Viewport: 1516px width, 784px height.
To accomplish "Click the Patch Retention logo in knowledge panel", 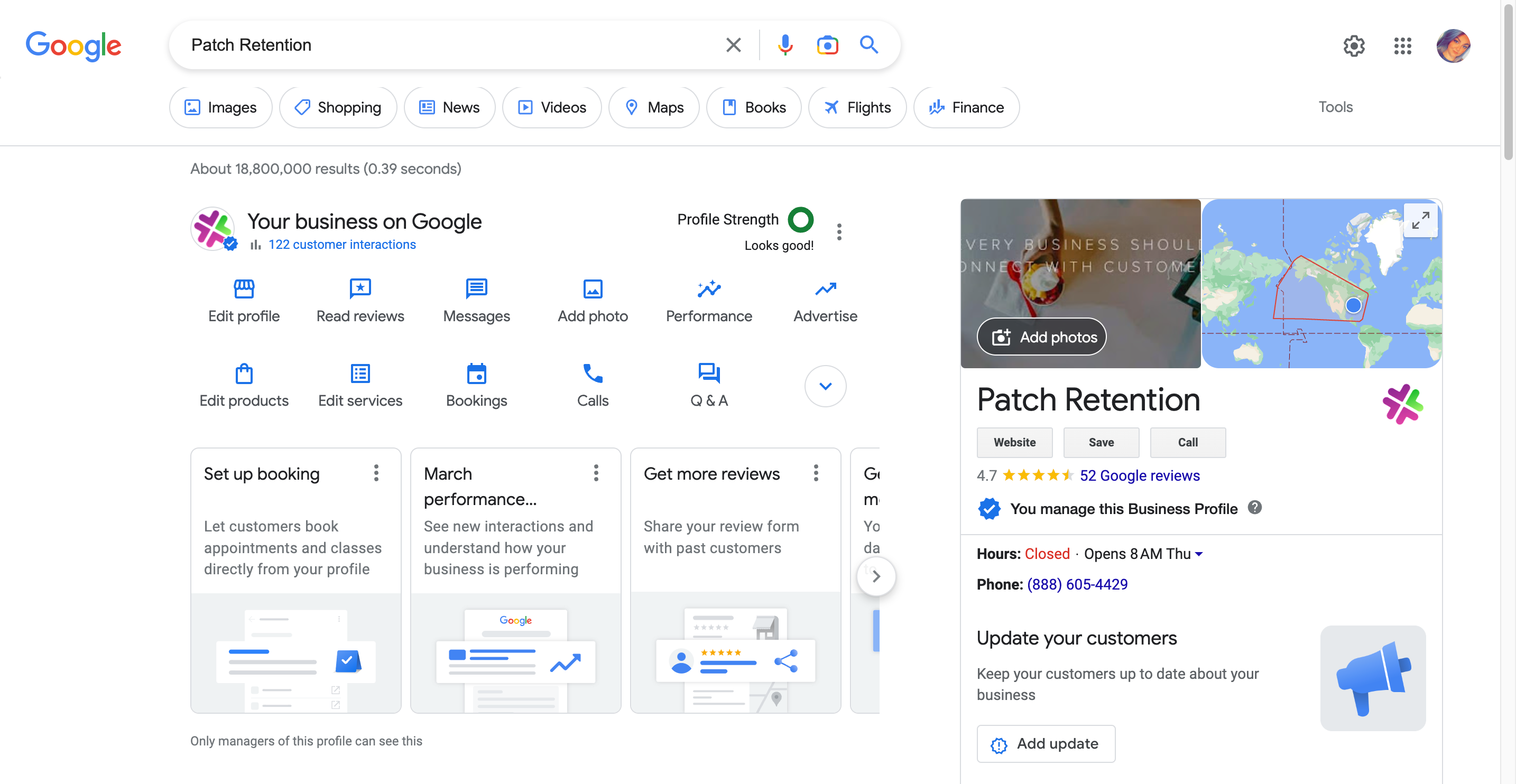I will point(1402,404).
